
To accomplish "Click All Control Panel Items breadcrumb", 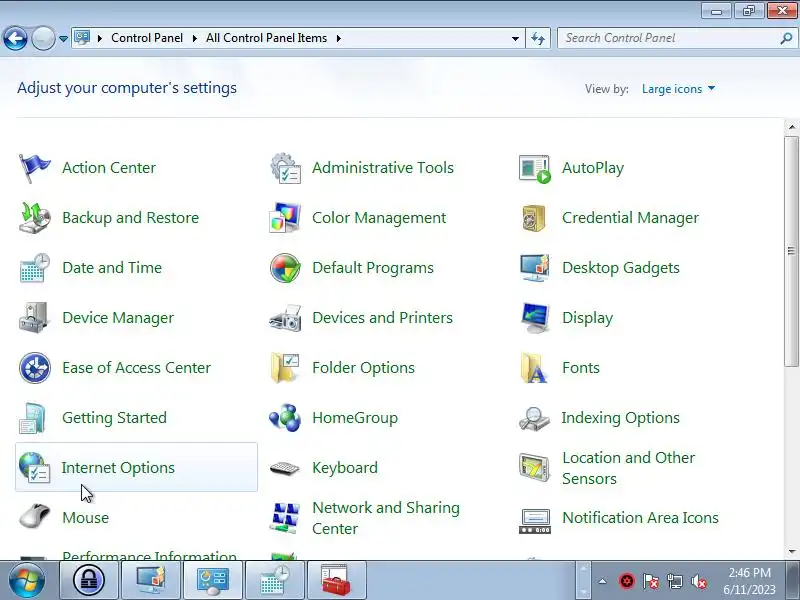I will click(266, 38).
